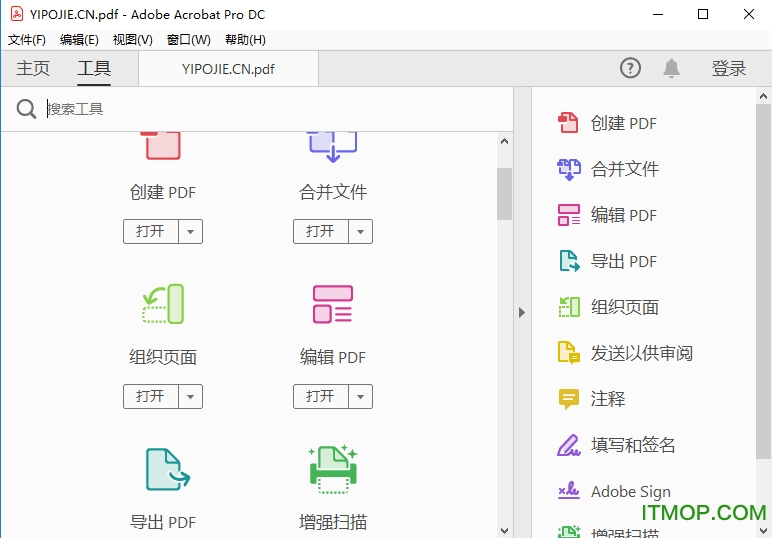This screenshot has width=772, height=538.
Task: Click 打开 button under 编辑 PDF
Action: [321, 396]
